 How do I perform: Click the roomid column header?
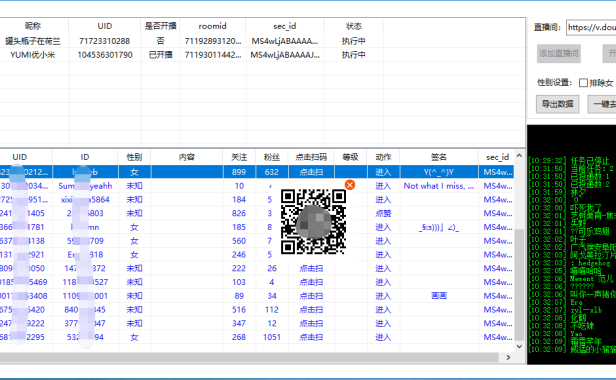point(213,26)
